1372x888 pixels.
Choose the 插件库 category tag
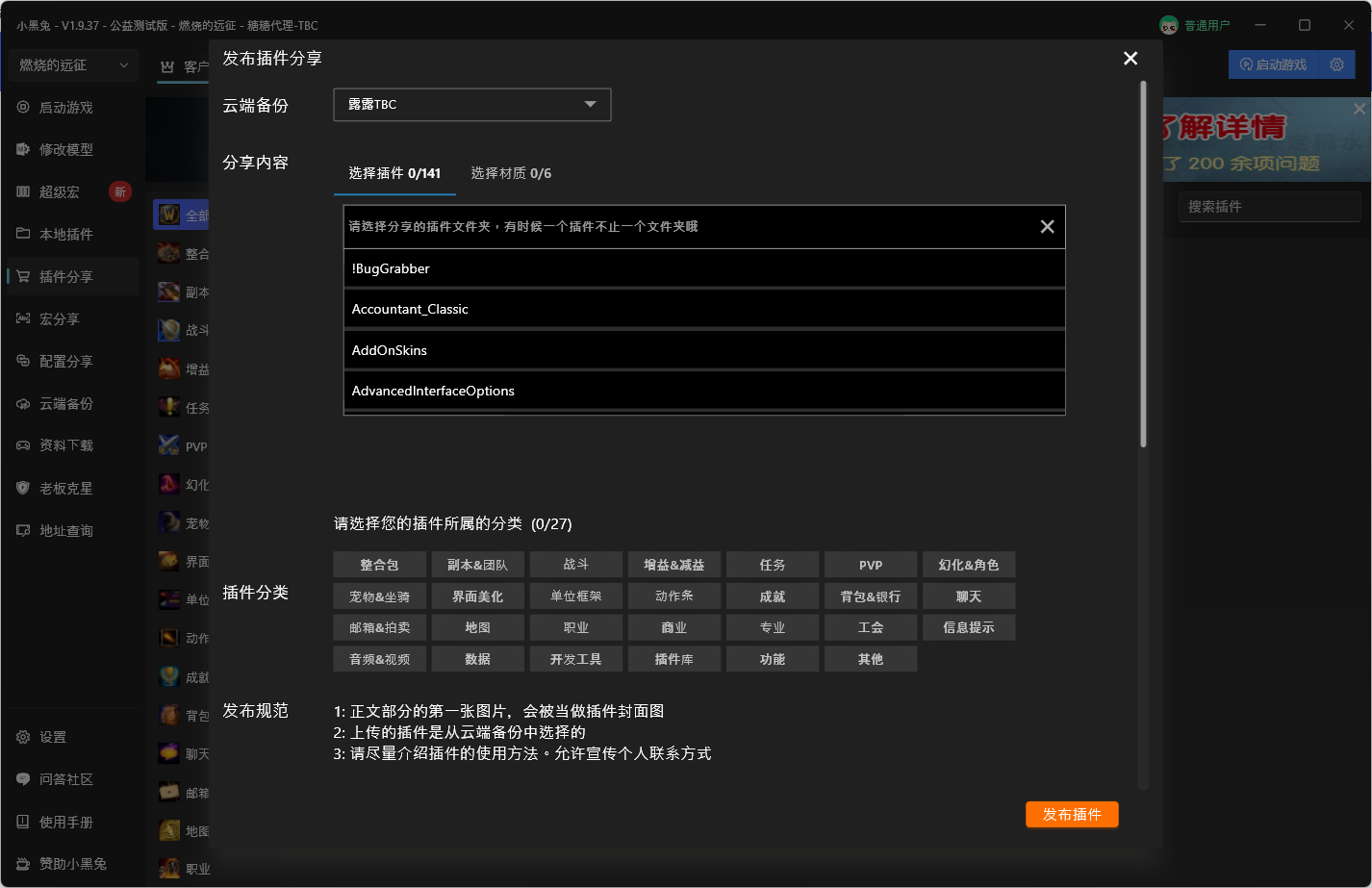[x=674, y=659]
